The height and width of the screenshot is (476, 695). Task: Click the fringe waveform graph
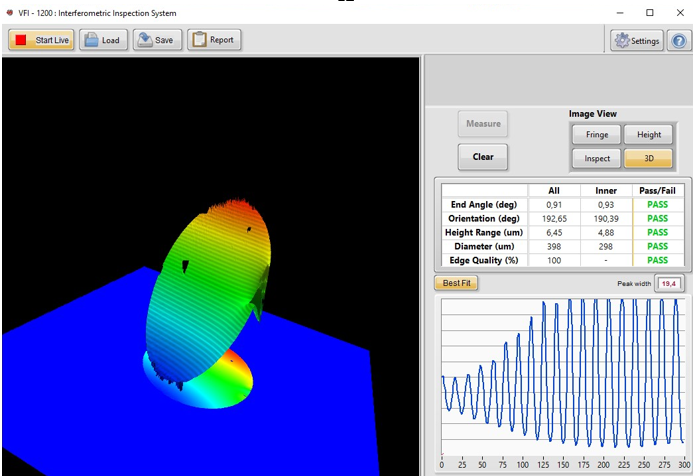563,375
